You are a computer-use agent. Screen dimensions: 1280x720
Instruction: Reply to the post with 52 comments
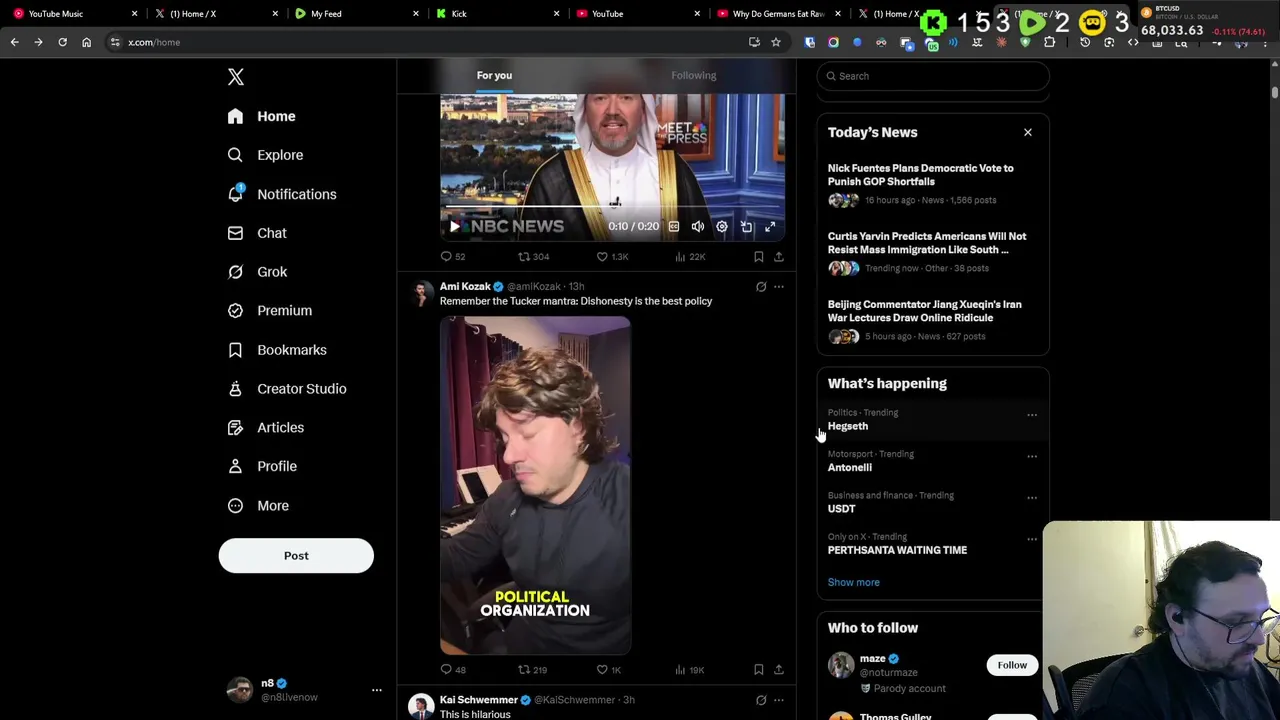(x=453, y=257)
